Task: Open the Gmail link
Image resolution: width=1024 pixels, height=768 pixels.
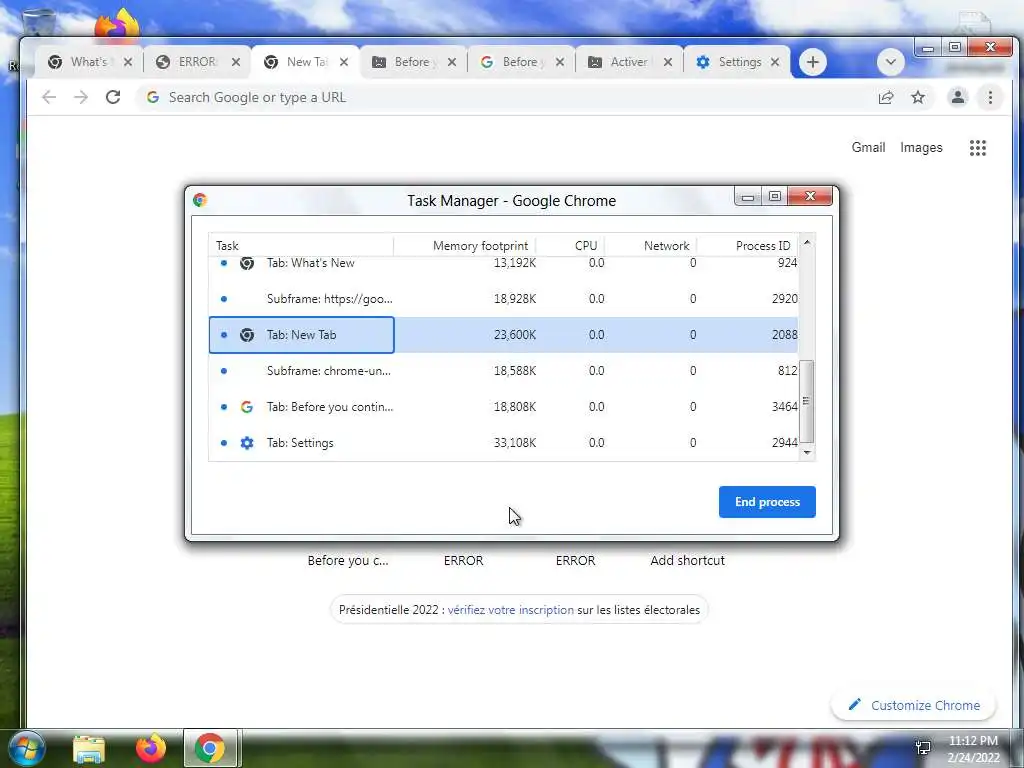Action: (868, 148)
